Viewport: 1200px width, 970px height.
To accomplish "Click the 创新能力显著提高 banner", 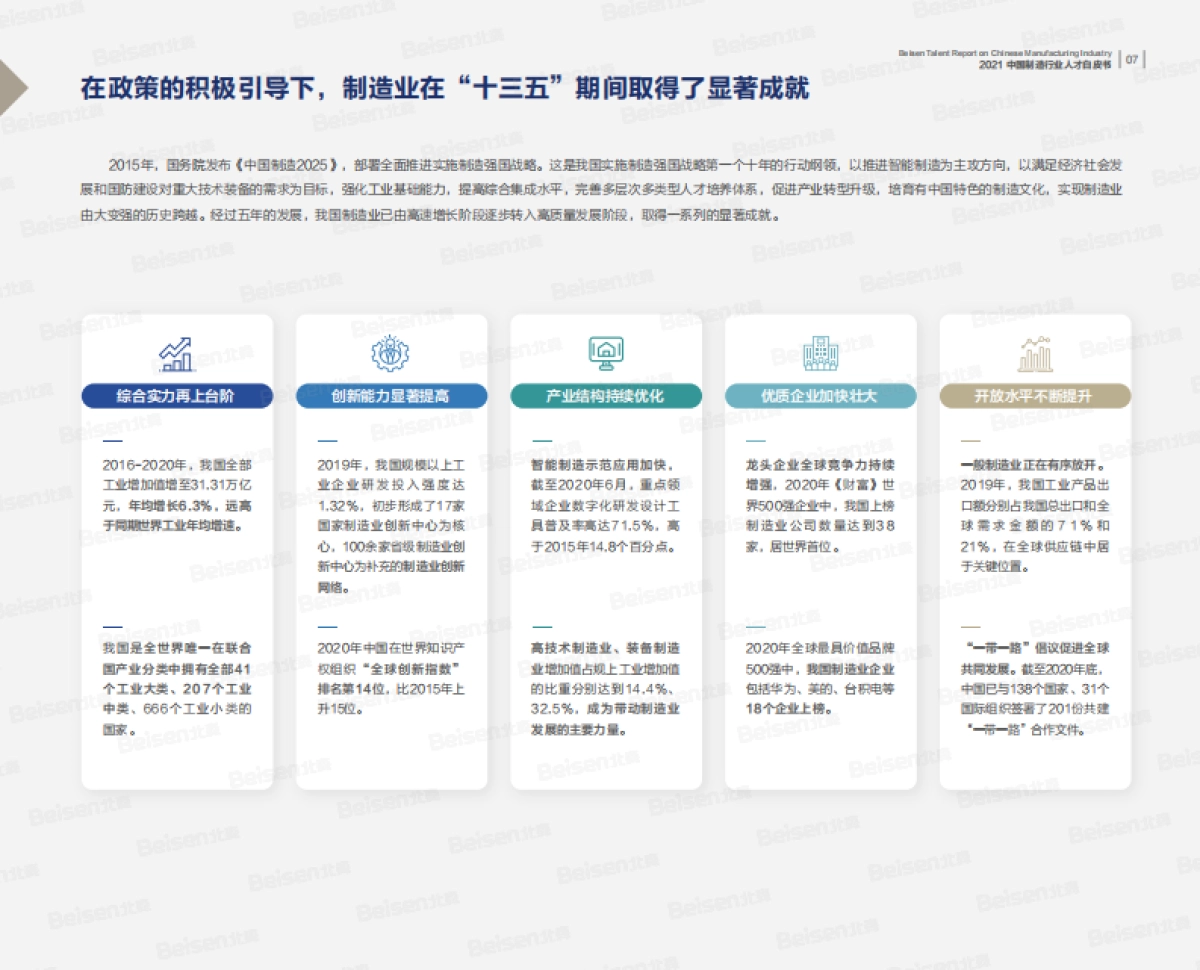I will click(x=391, y=396).
